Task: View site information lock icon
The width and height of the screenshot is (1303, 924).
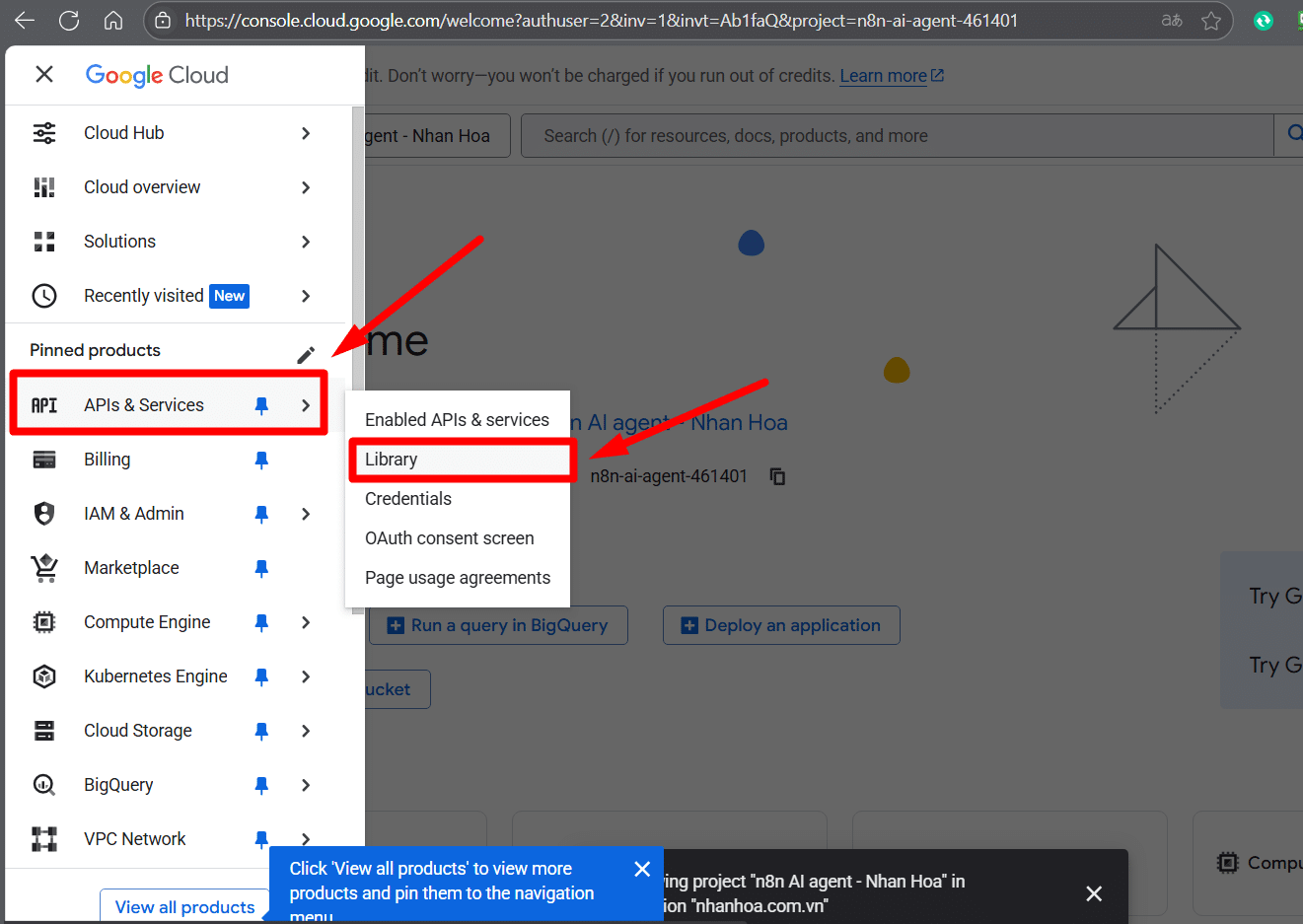Action: click(x=164, y=21)
